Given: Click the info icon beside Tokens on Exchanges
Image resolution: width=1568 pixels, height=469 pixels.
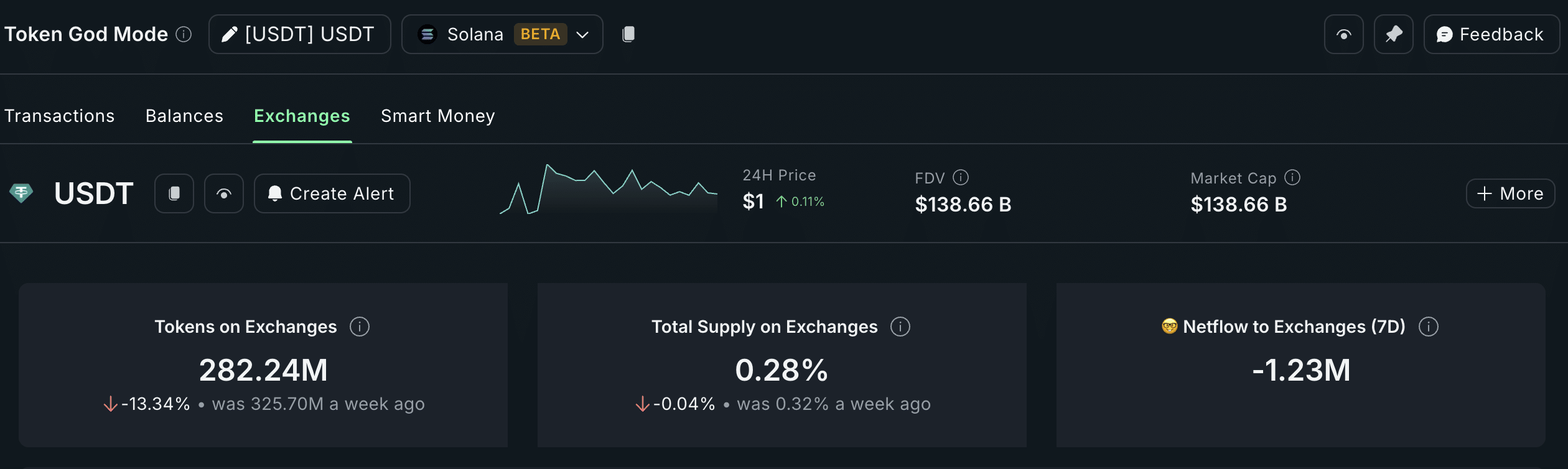Looking at the screenshot, I should click(360, 327).
